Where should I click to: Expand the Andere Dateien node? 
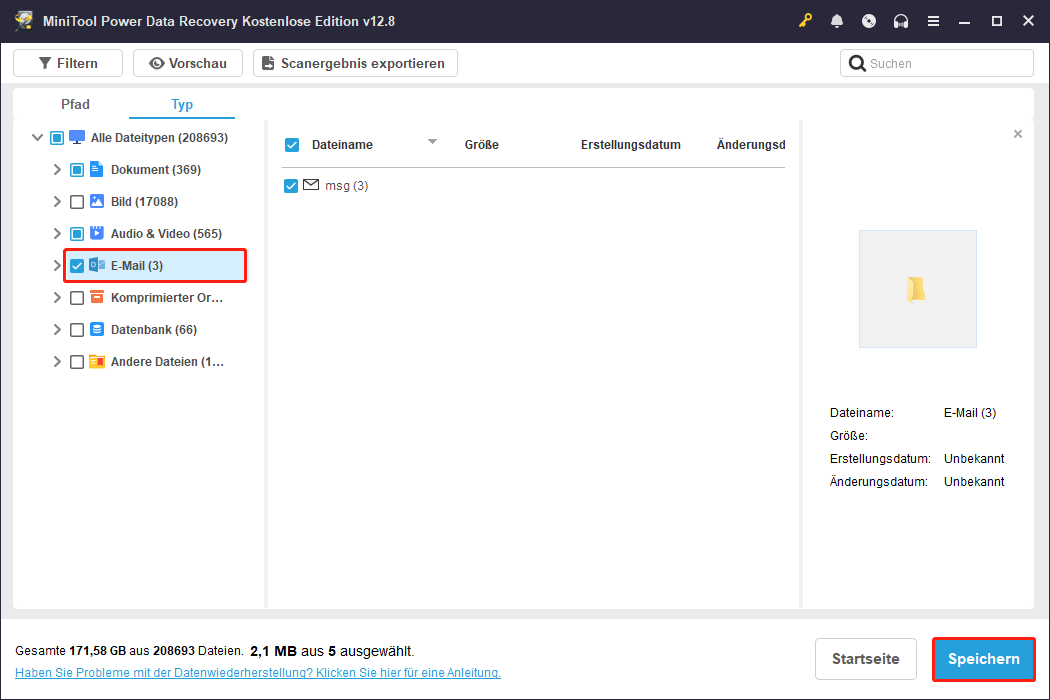57,362
